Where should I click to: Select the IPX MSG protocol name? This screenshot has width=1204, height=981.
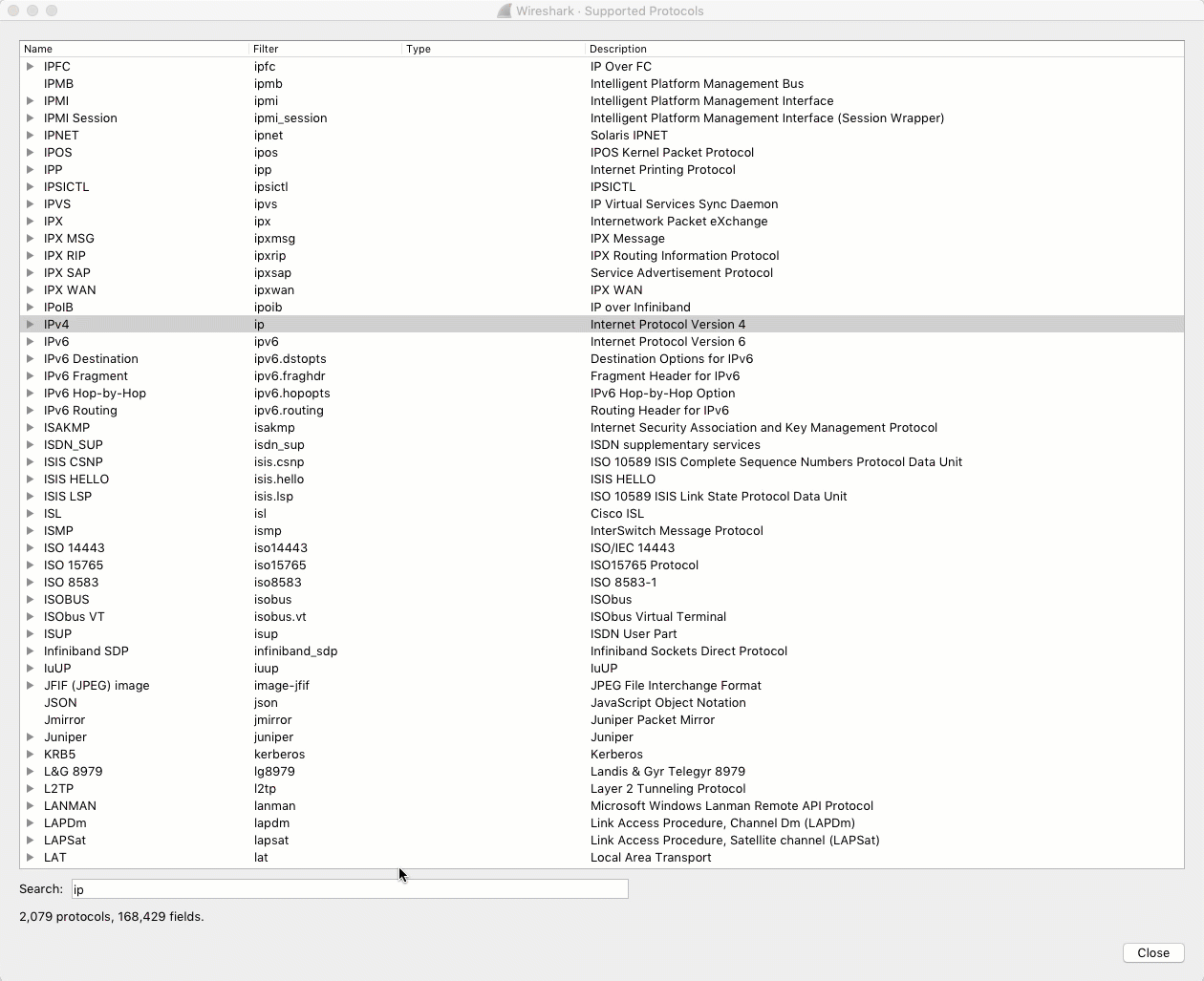pyautogui.click(x=69, y=238)
